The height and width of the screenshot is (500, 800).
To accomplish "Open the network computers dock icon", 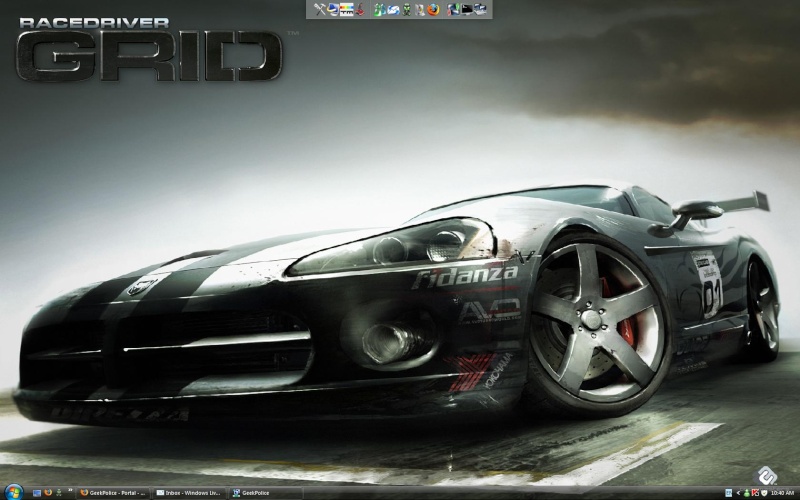I will [x=480, y=9].
